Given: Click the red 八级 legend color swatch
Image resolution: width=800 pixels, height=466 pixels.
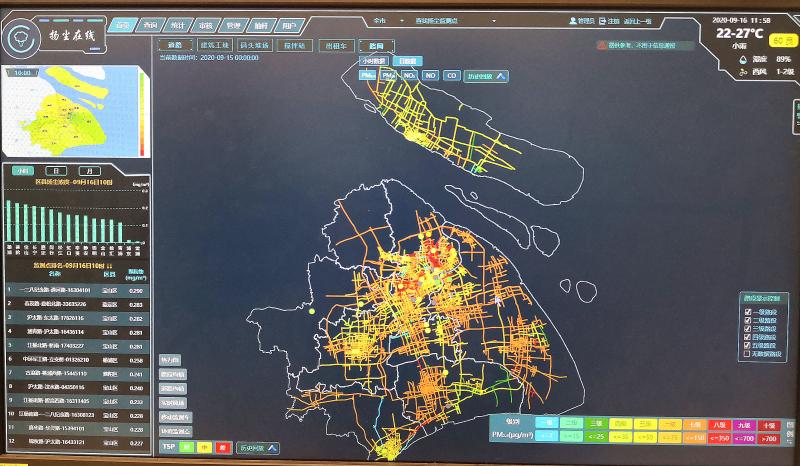Looking at the screenshot, I should [716, 424].
